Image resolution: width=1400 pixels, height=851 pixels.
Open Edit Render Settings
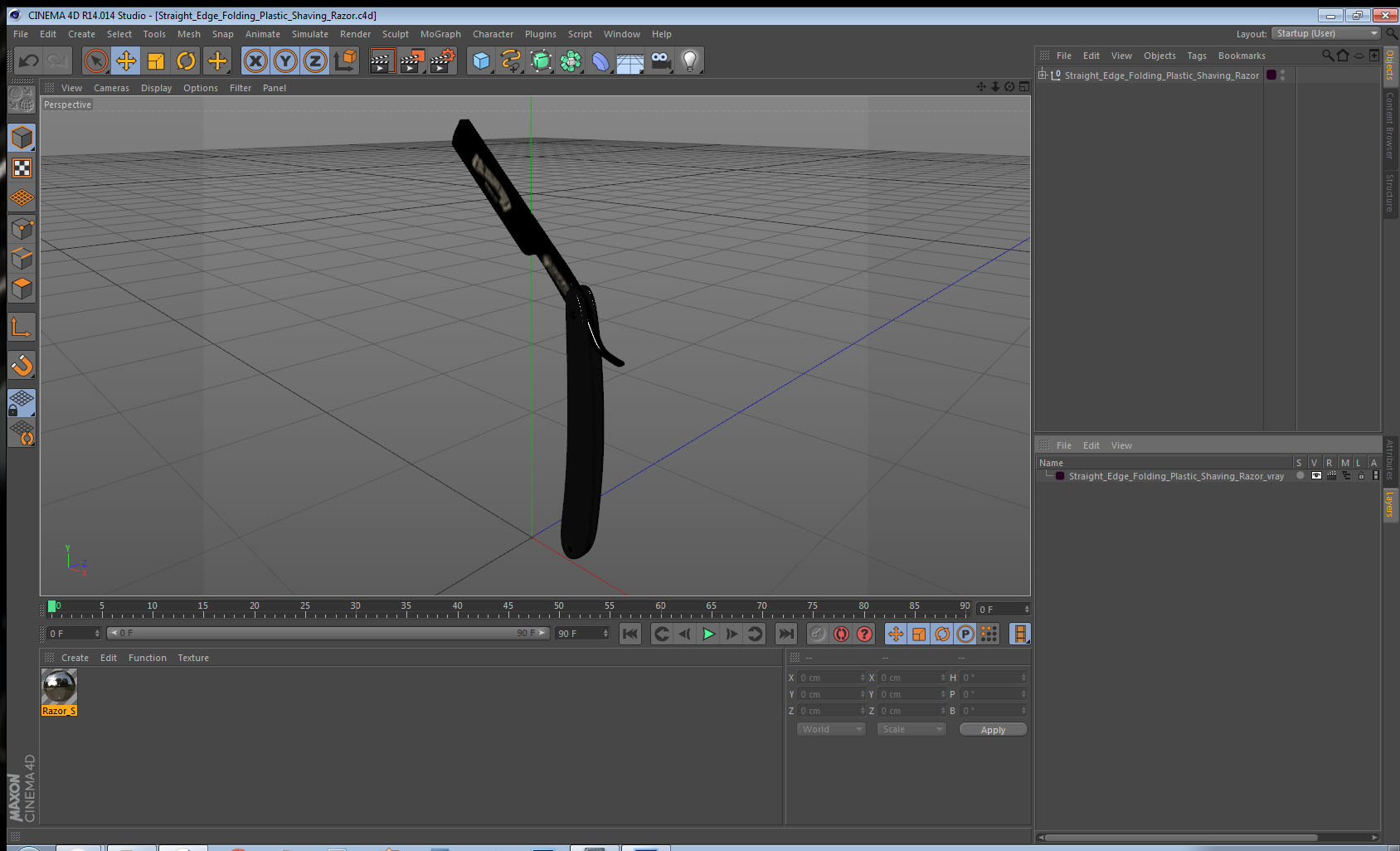click(443, 61)
